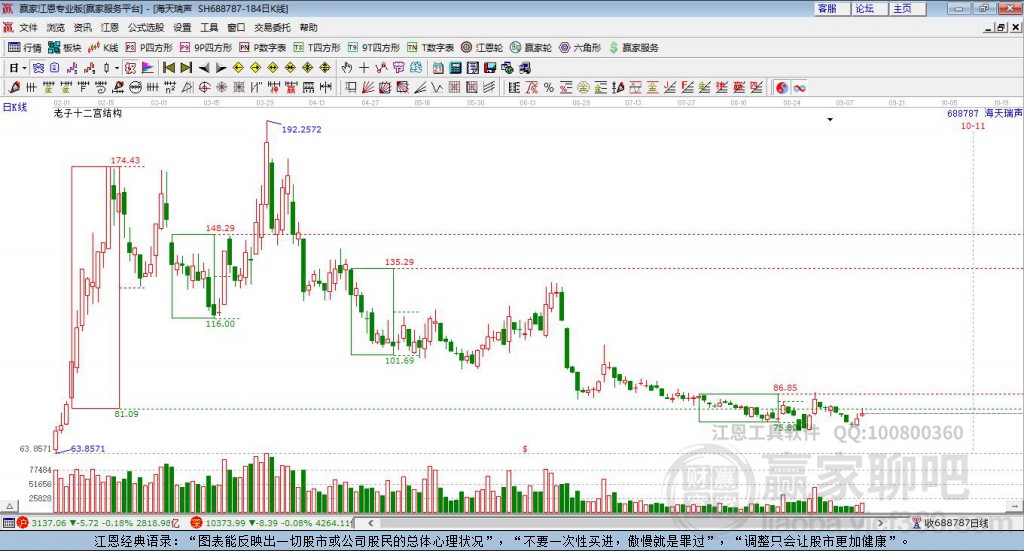The height and width of the screenshot is (551, 1024).
Task: Click the red-blue yin-yang icon
Action: tap(782, 87)
